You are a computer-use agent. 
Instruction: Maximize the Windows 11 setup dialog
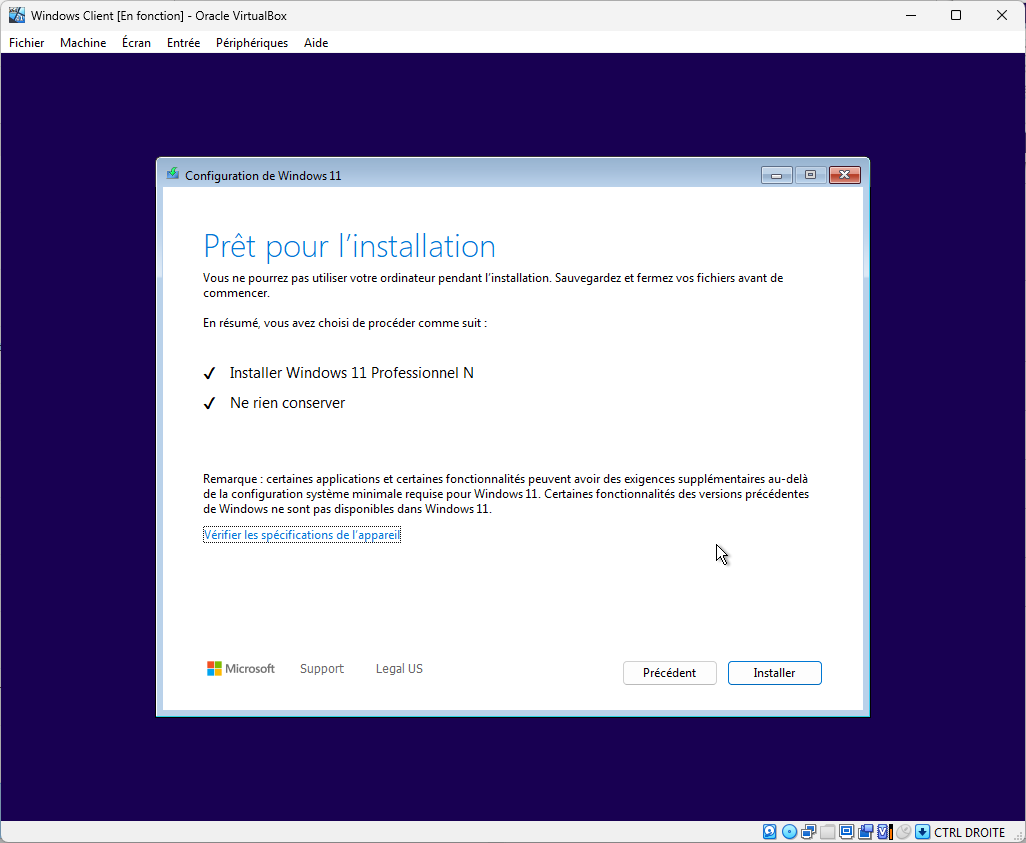pos(811,175)
